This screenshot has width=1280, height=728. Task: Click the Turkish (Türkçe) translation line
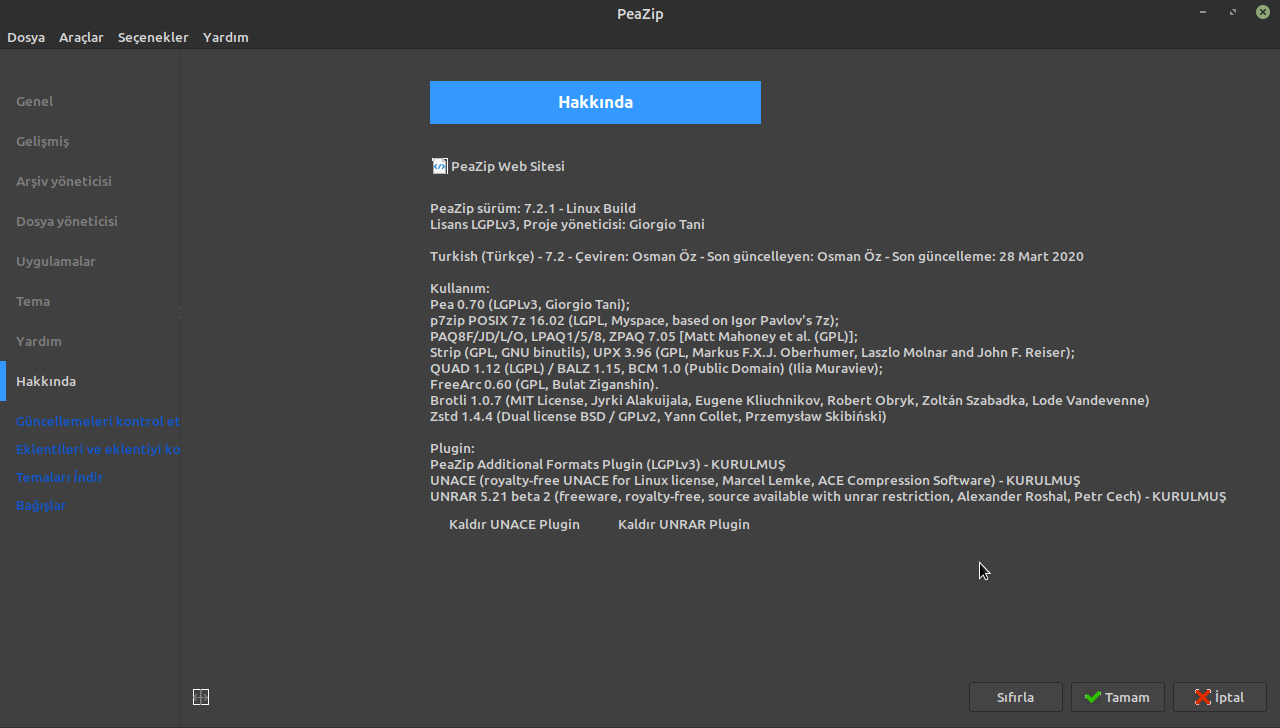tap(757, 256)
